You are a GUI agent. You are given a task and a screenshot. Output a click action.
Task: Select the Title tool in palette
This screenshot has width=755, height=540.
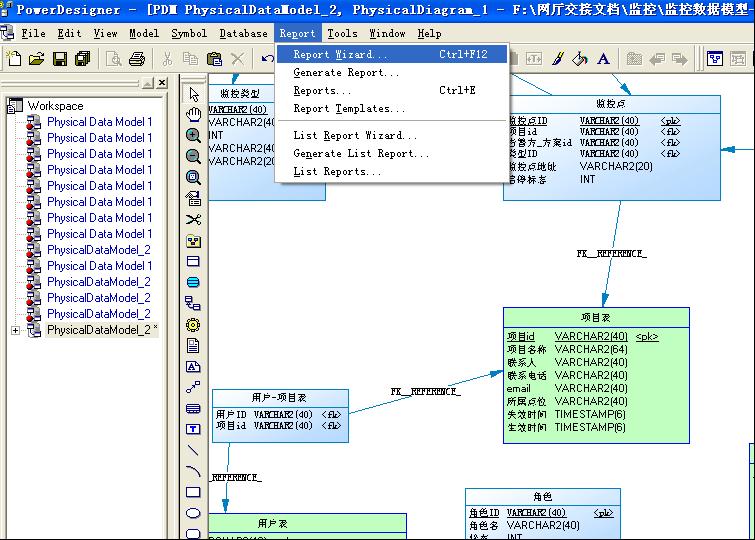click(x=194, y=408)
